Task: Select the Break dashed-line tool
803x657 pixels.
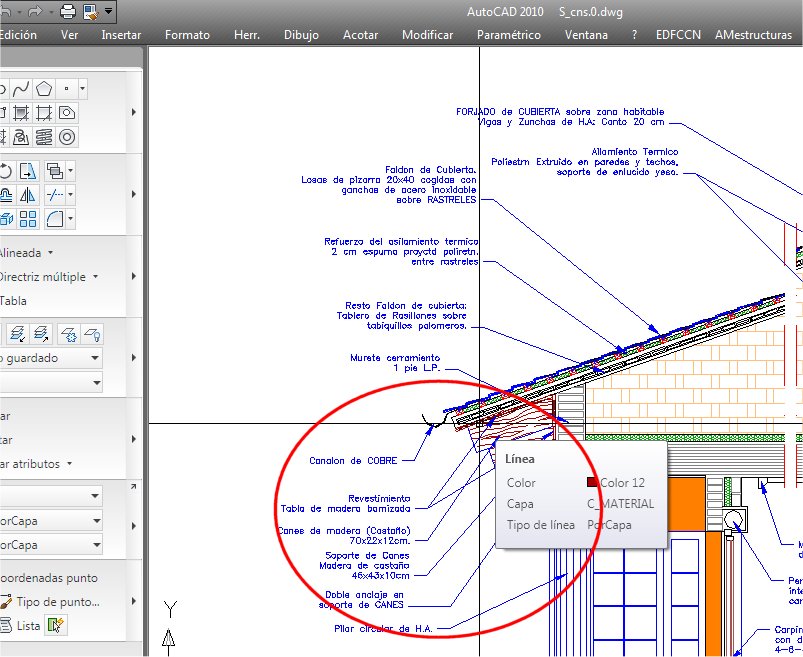Action: coord(54,195)
